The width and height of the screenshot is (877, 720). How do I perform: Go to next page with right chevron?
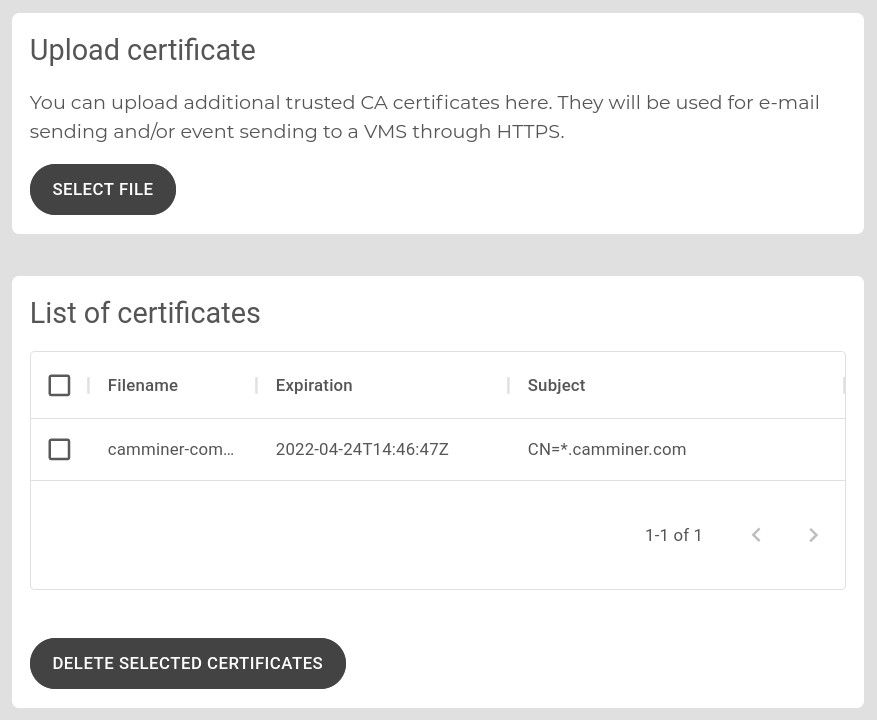click(x=813, y=535)
